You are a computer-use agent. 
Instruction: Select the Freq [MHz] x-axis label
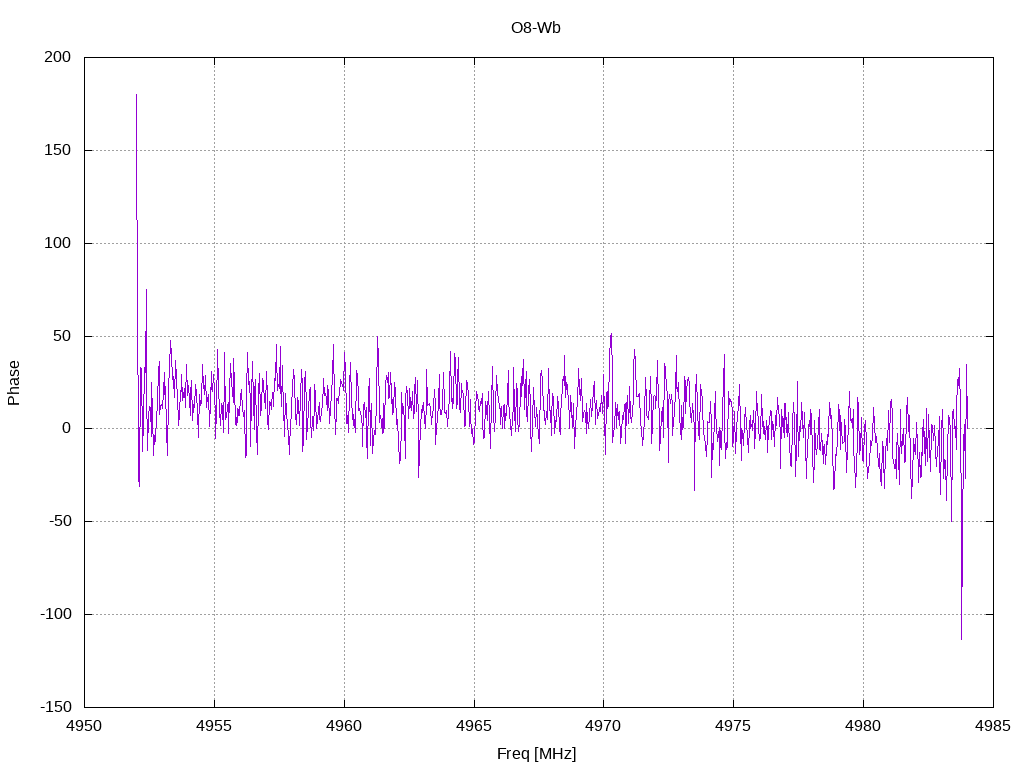point(536,754)
